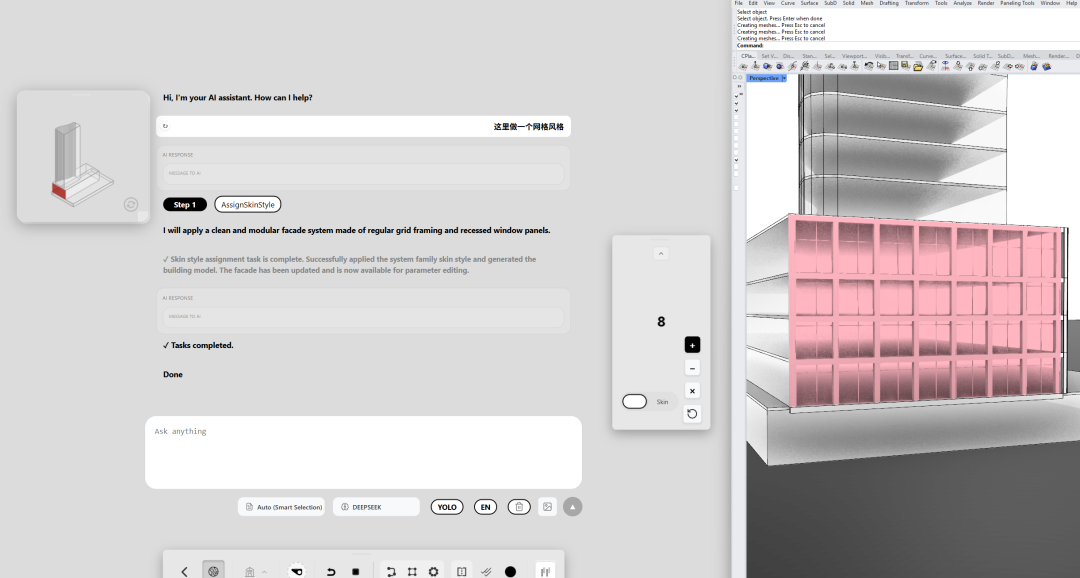Click the undo arrow in the bottom toolbar
This screenshot has width=1080, height=578.
point(331,572)
